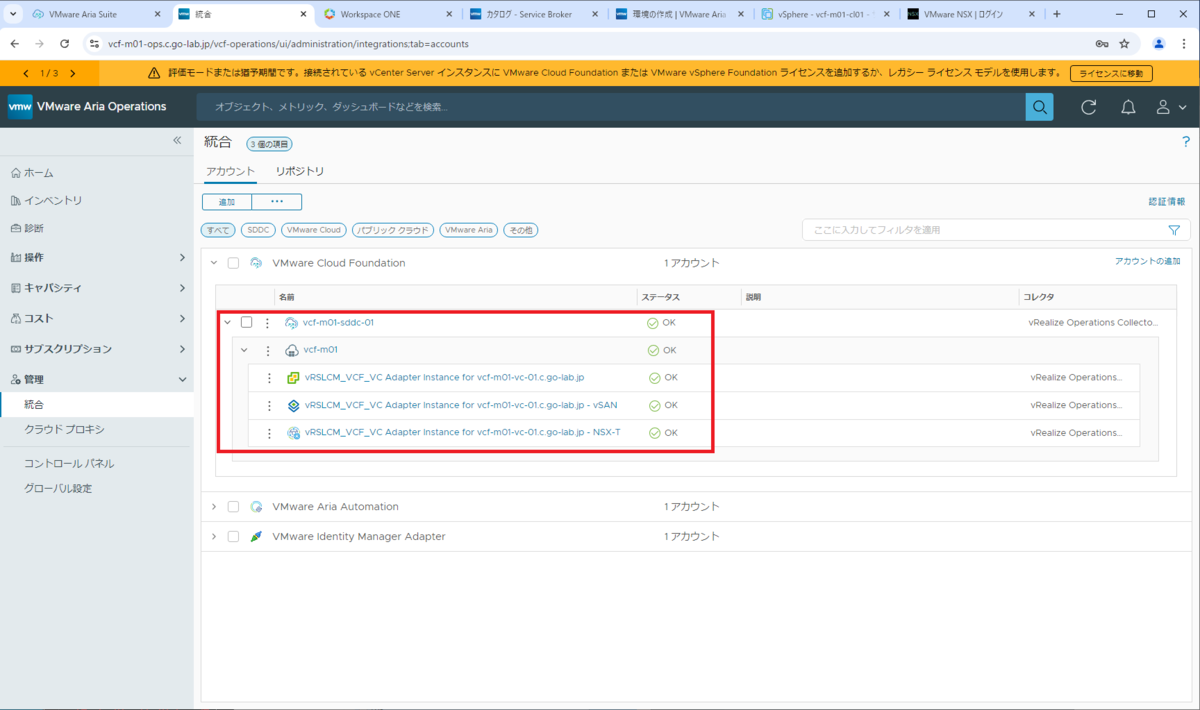
Task: Click the VMware Cloud Foundation cloud icon
Action: [256, 263]
